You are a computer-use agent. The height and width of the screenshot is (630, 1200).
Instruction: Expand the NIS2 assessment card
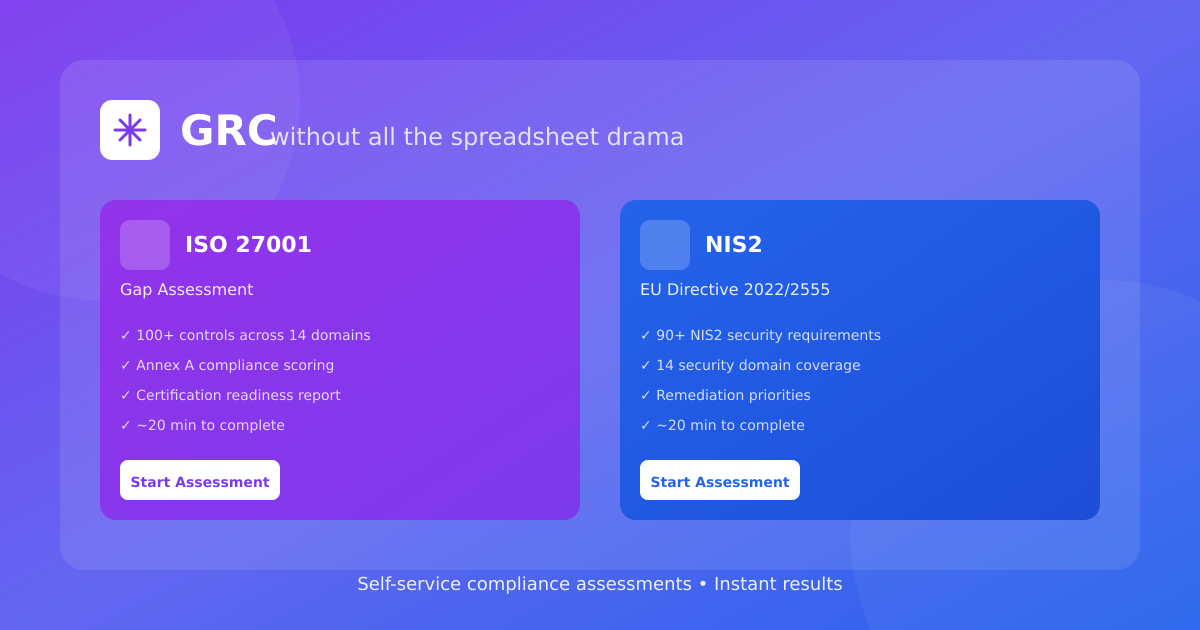pyautogui.click(x=860, y=360)
